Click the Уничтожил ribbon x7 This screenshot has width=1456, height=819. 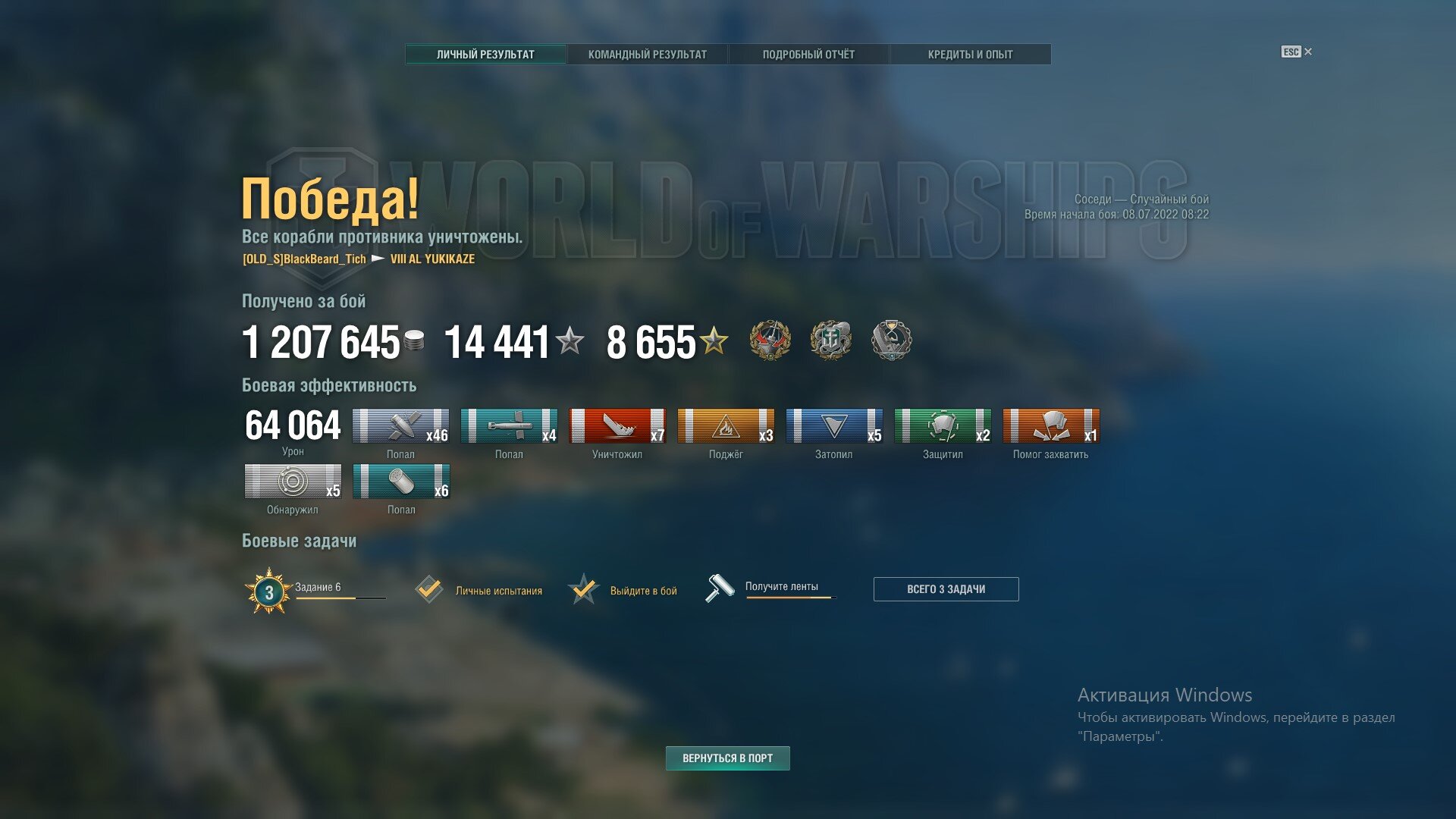[617, 426]
